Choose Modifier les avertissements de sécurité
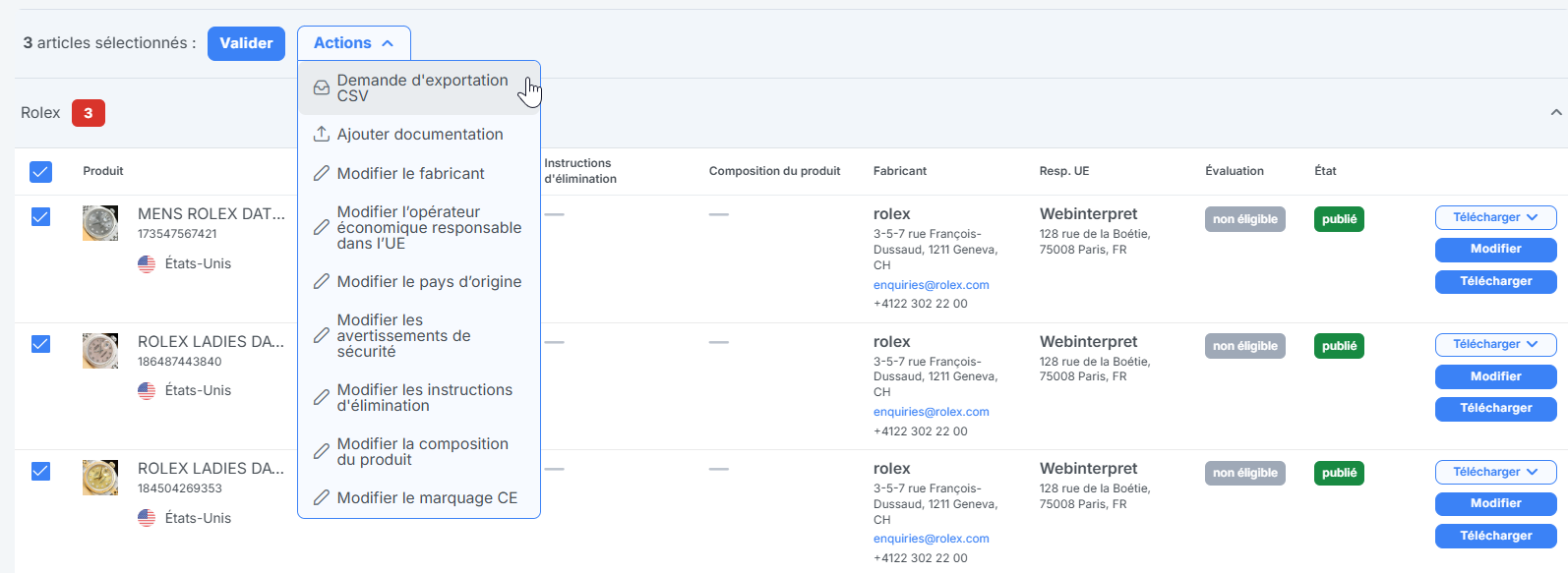1568x573 pixels. tap(419, 335)
